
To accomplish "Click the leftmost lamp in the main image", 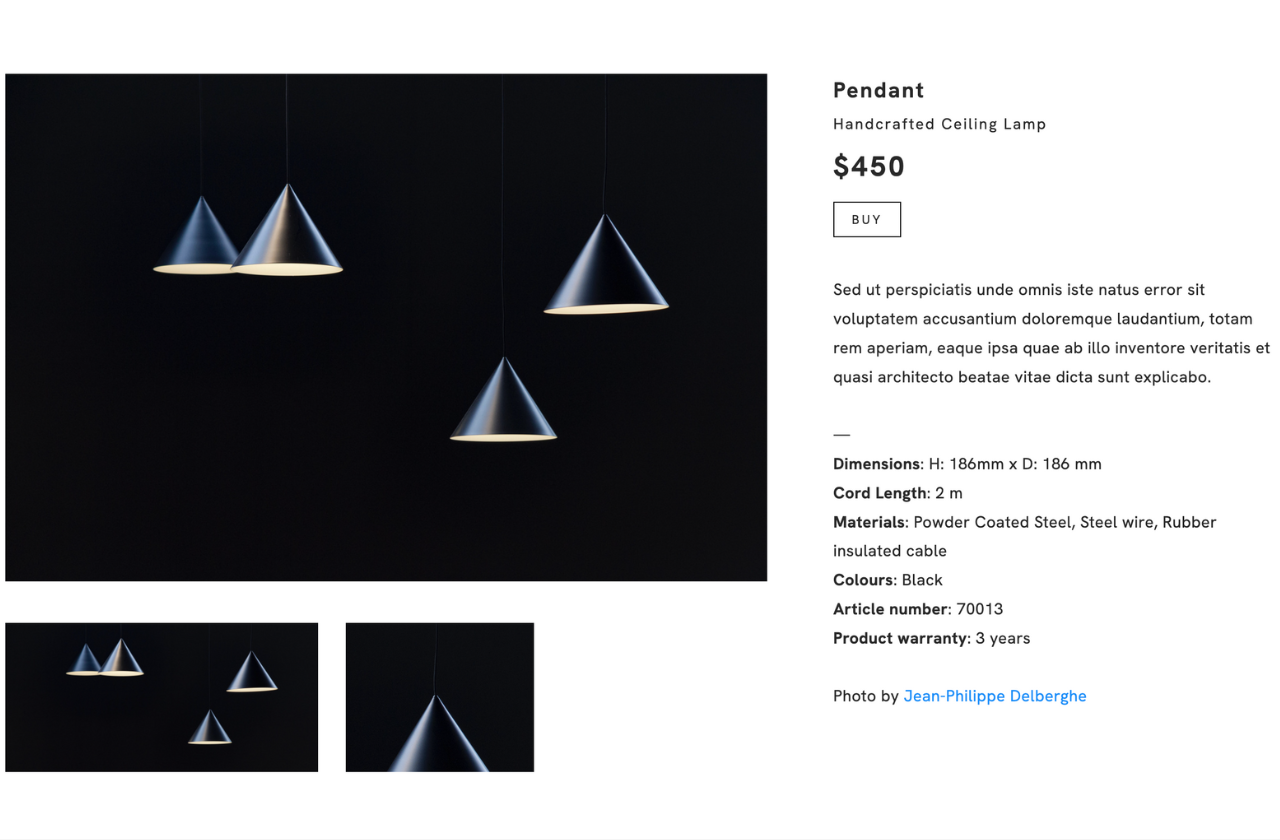I will coord(197,240).
